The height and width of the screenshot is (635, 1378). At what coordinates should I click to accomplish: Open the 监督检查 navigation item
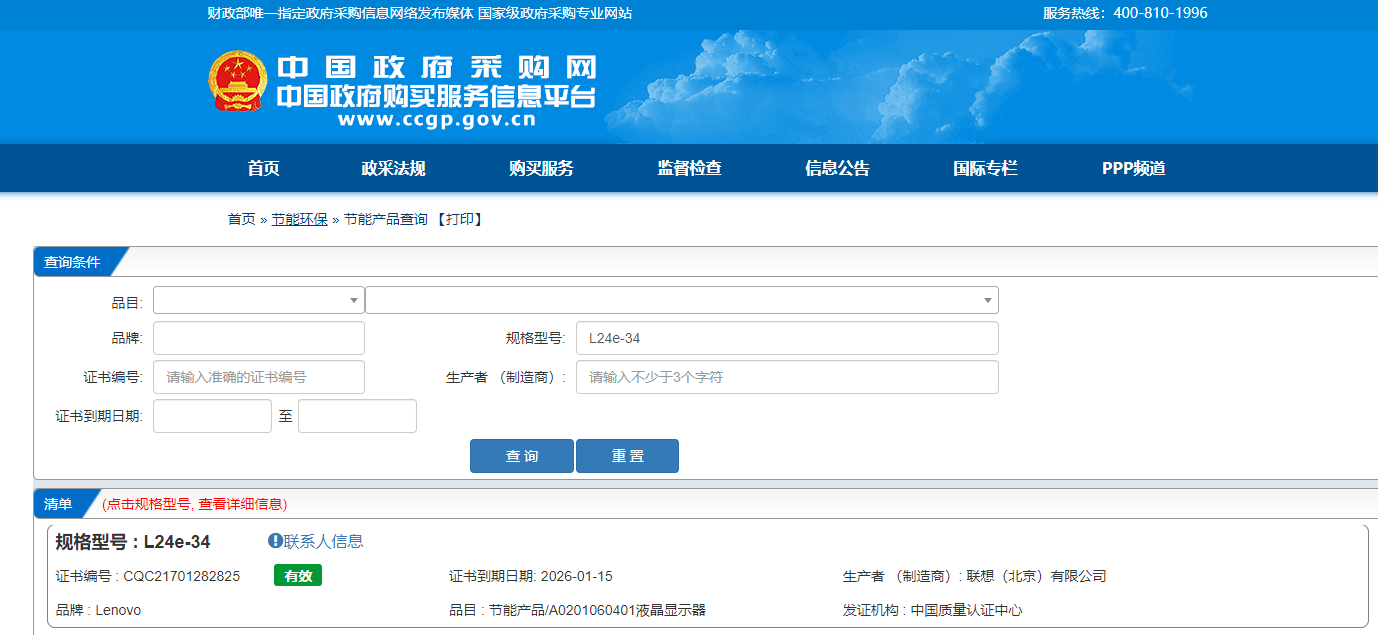[689, 168]
